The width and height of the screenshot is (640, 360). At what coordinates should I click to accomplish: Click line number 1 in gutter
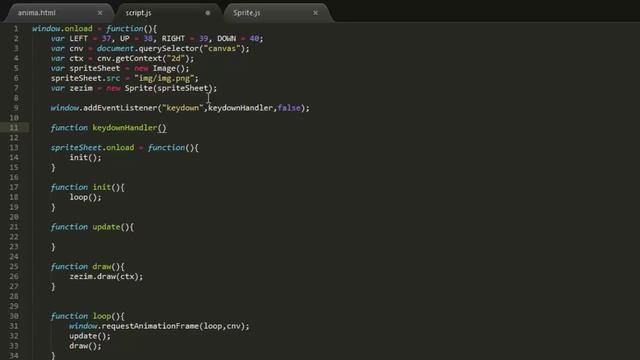coord(16,29)
